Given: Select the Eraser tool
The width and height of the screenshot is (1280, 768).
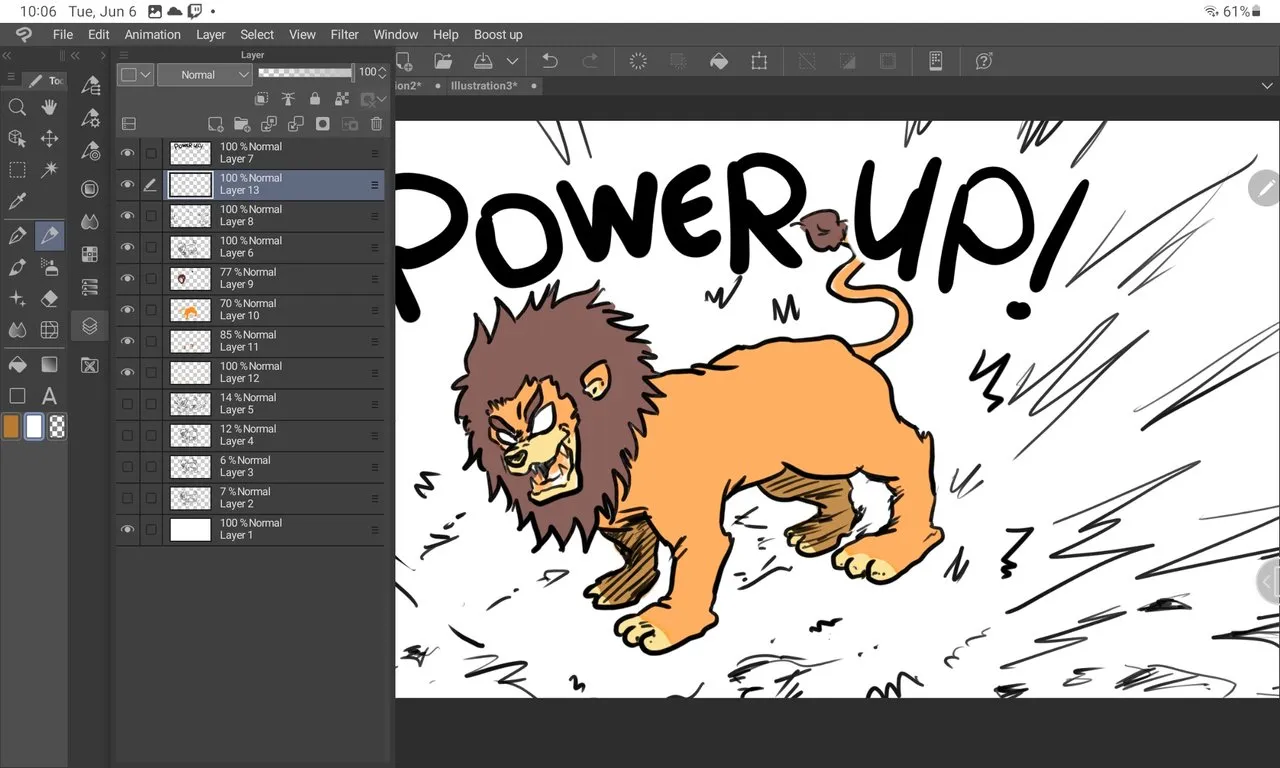Looking at the screenshot, I should pos(49,298).
